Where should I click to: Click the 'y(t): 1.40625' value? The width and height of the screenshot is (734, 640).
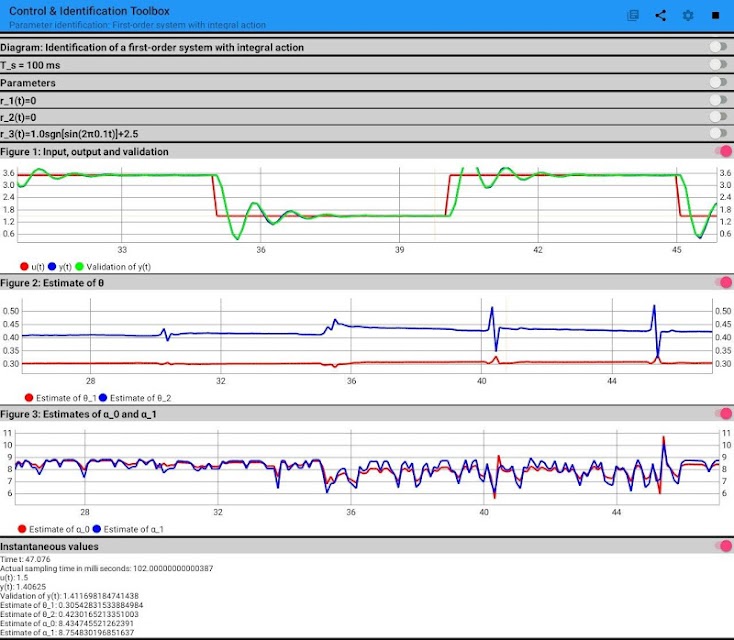pos(23,587)
